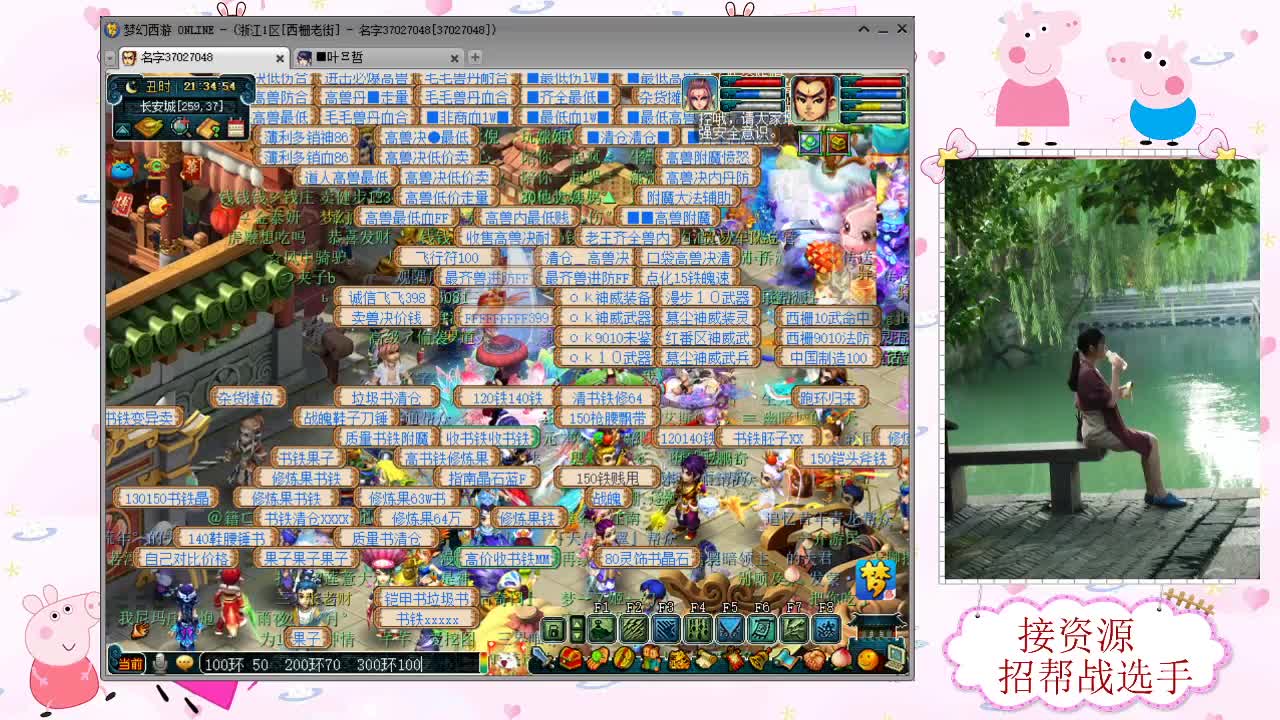Open the red treasure chest inventory icon
Viewport: 1280px width, 720px height.
570,659
